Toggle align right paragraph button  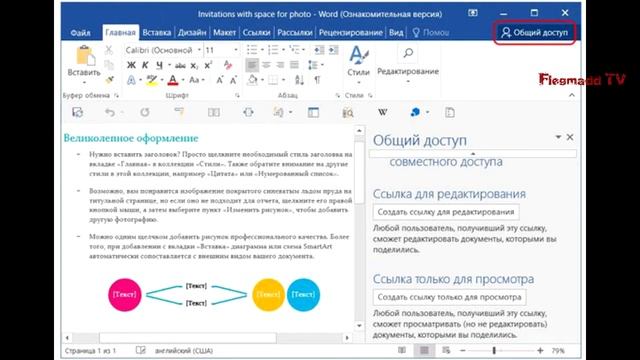coord(280,65)
